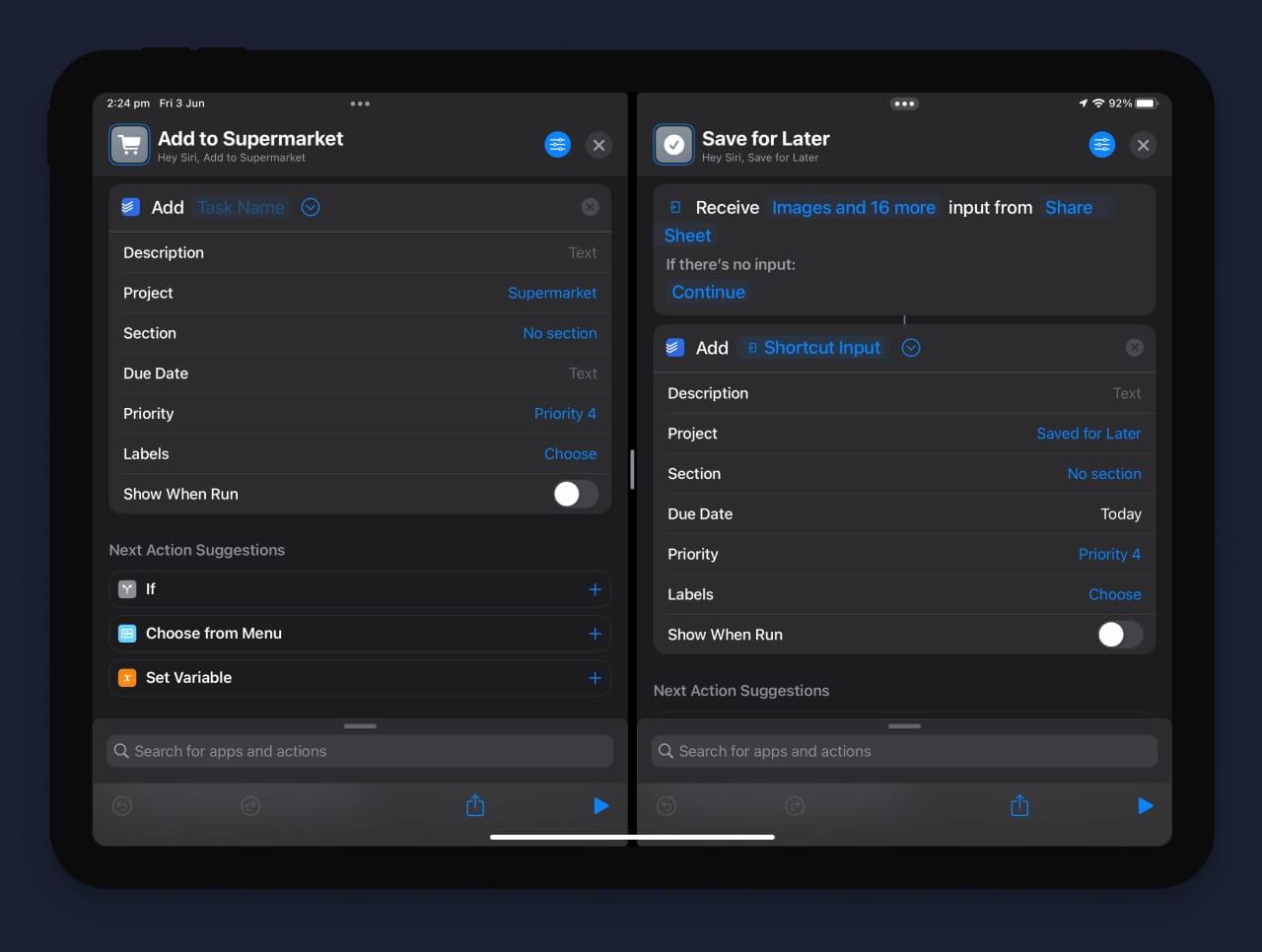Choose a Project by tapping Supermarket
This screenshot has width=1262, height=952.
(x=552, y=293)
